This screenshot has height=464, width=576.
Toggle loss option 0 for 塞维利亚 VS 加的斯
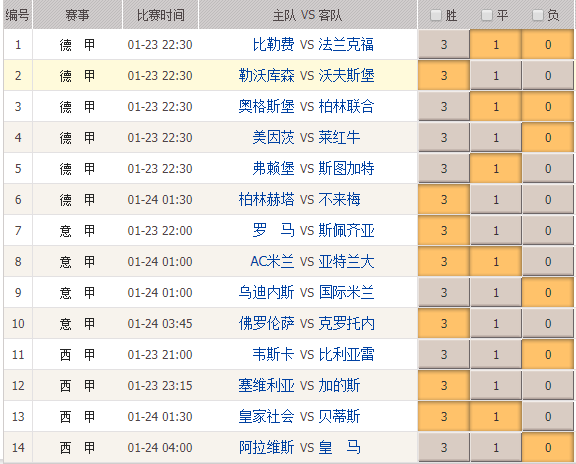[x=548, y=385]
